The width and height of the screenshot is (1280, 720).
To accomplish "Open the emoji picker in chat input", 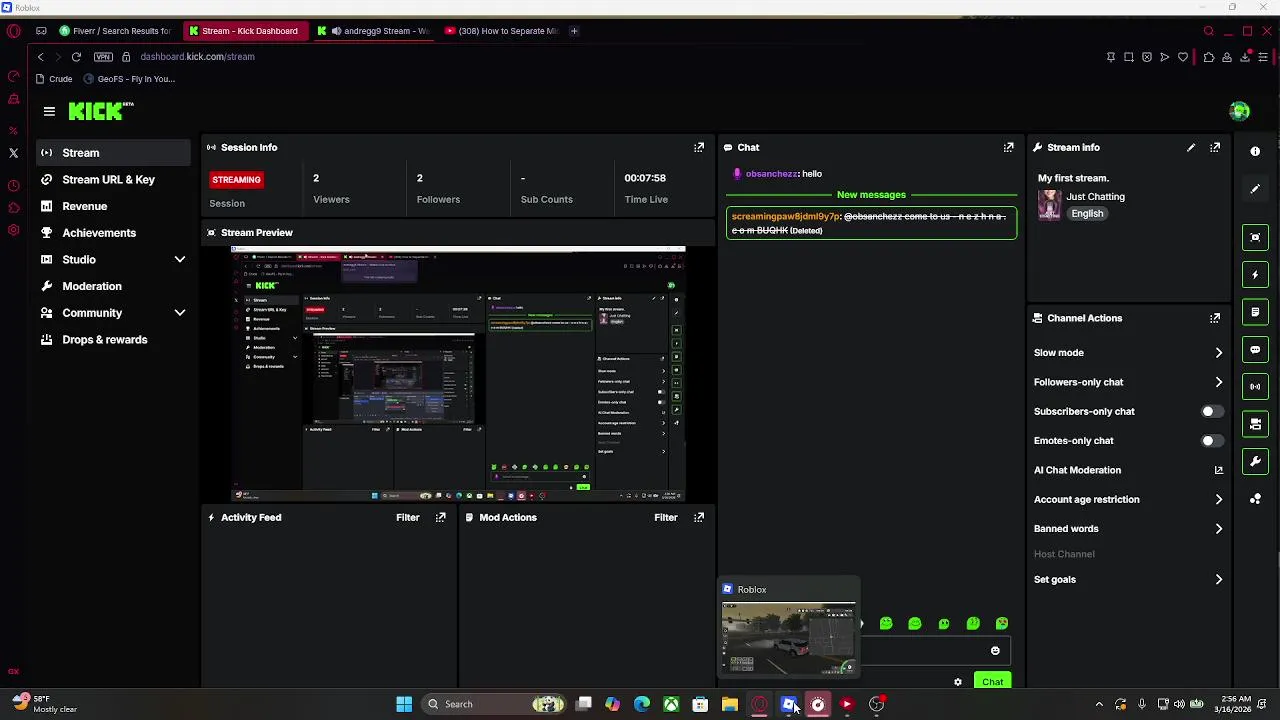I will click(995, 651).
